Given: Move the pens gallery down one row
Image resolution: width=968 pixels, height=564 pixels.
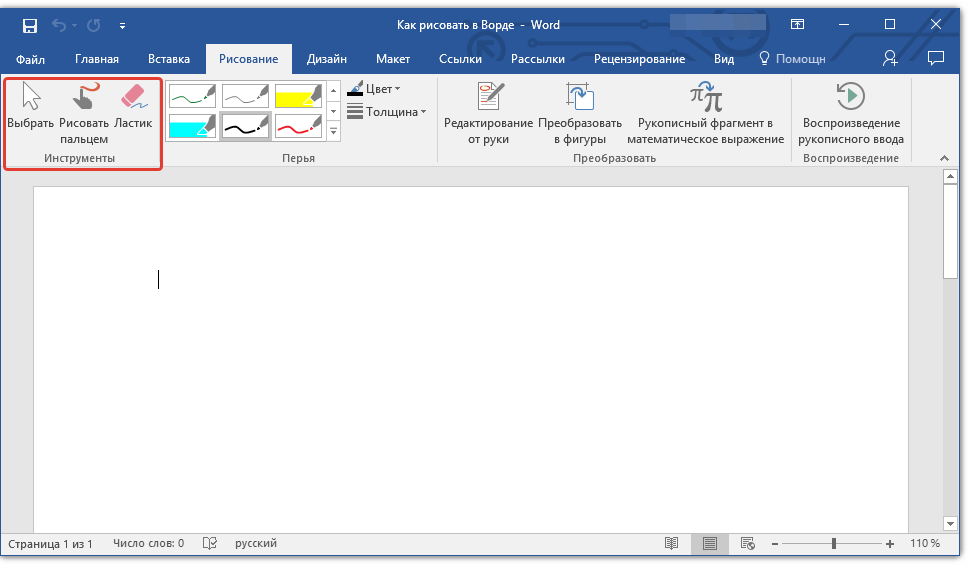Looking at the screenshot, I should 333,111.
